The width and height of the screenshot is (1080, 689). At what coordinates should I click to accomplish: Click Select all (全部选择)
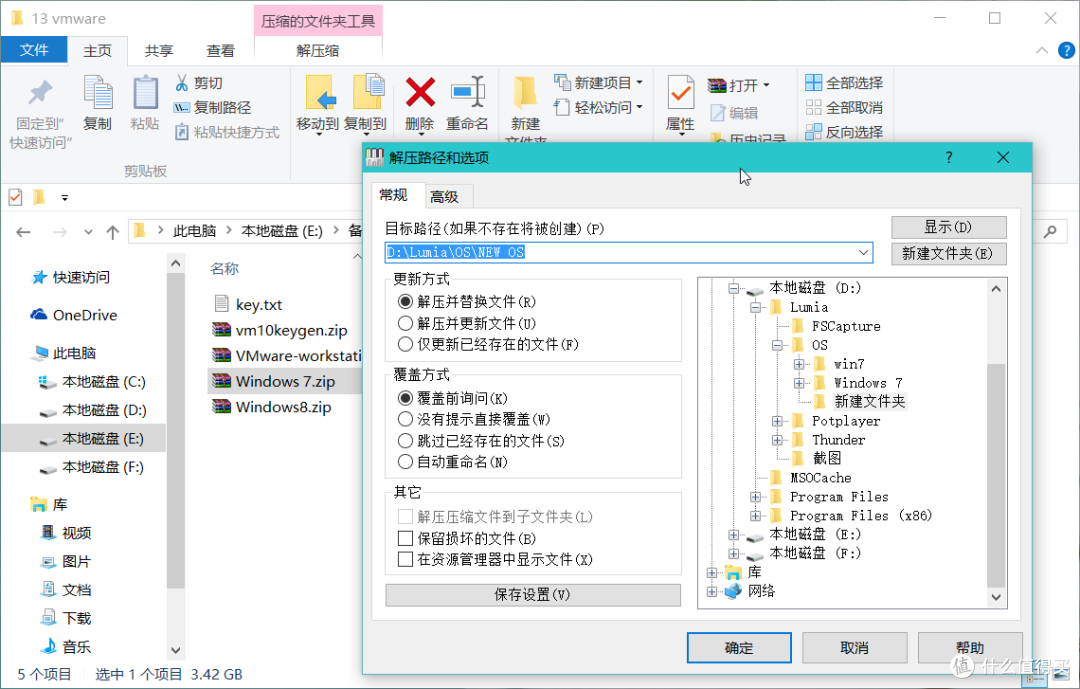coord(844,83)
